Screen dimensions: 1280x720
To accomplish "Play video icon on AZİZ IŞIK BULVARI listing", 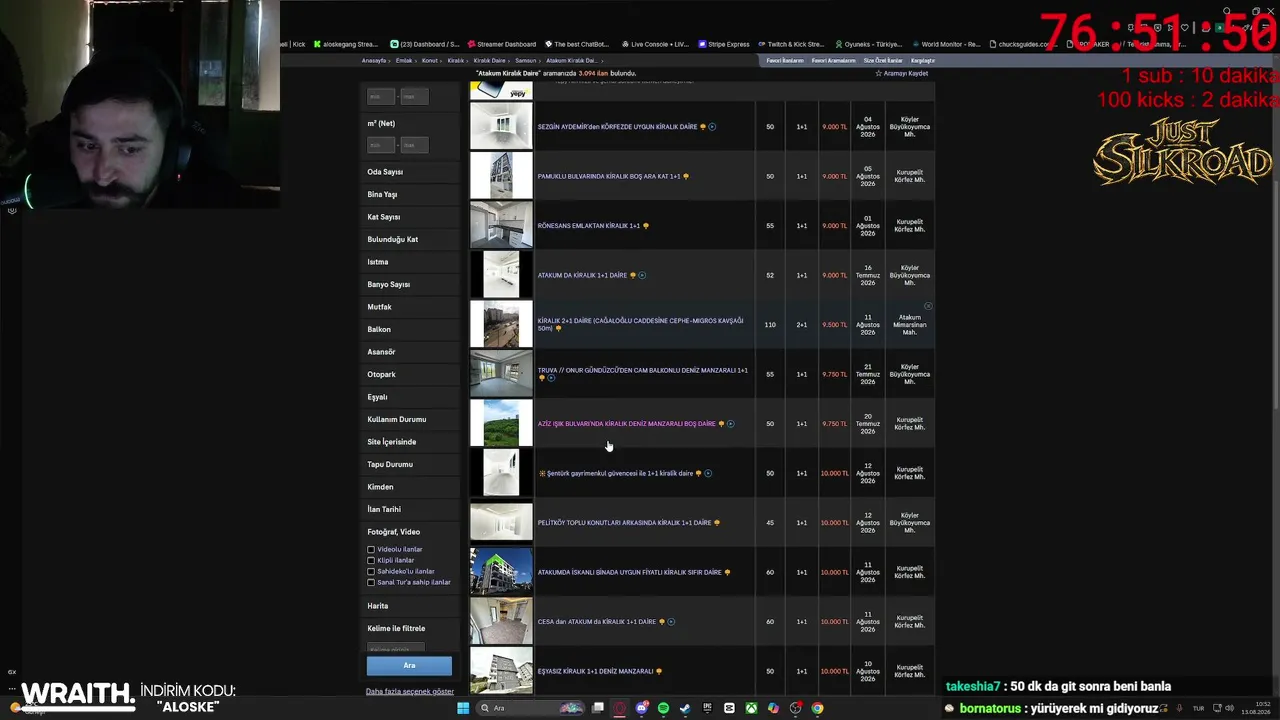I will 731,424.
